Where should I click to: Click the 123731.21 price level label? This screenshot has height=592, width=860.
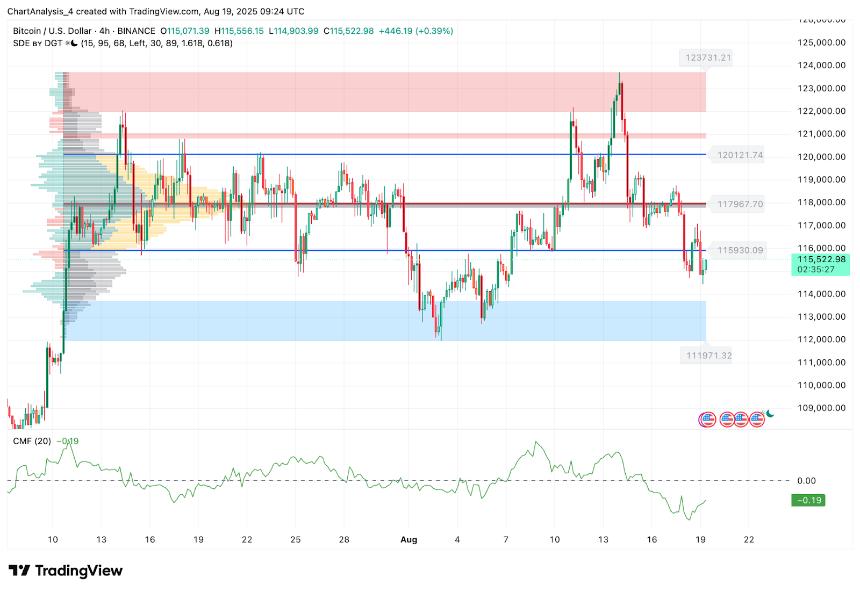pos(709,58)
